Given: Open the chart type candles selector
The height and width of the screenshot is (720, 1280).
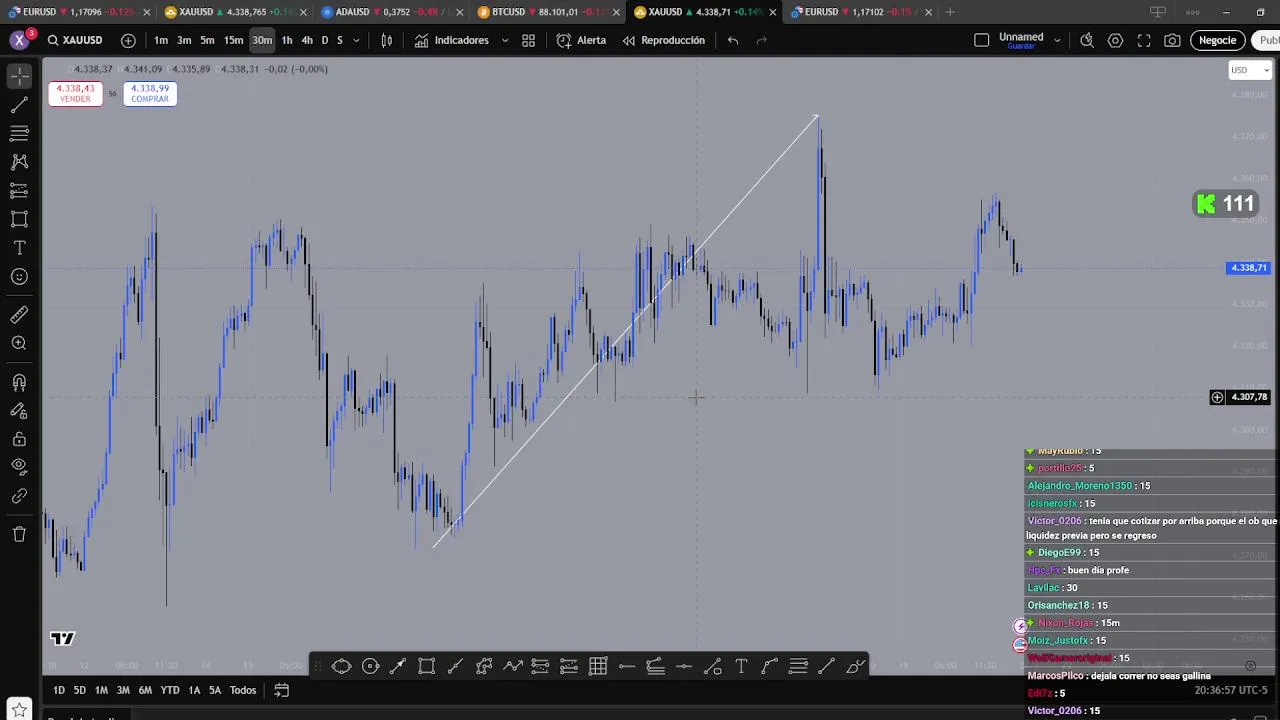Looking at the screenshot, I should 387,40.
